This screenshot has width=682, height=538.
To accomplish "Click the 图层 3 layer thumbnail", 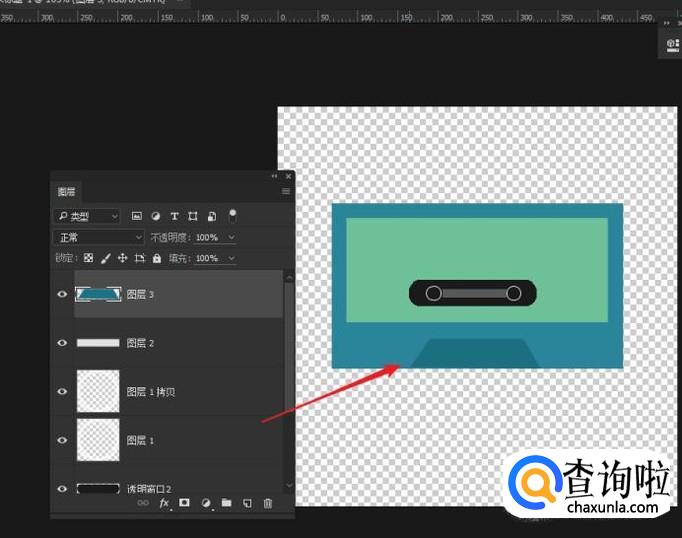I will tap(98, 294).
